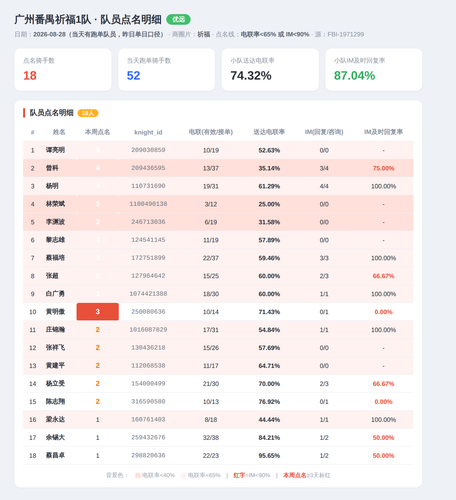Select the name 张祥飞 in row 12
The width and height of the screenshot is (456, 500).
click(55, 348)
